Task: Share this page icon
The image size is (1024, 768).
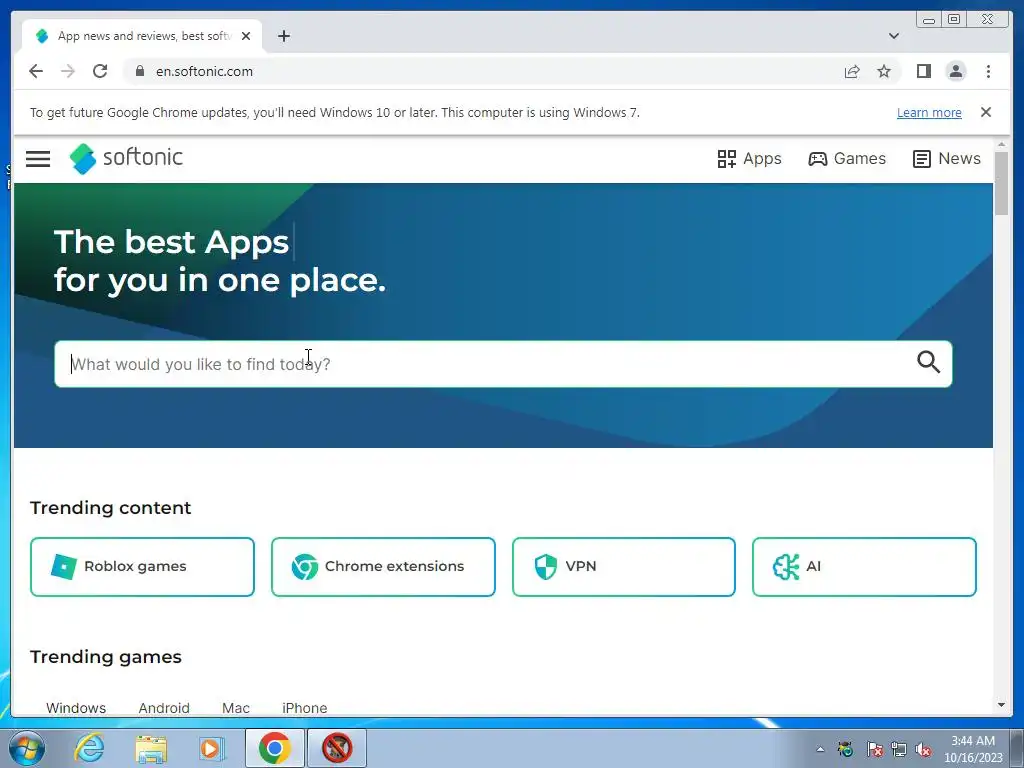Action: click(x=852, y=71)
